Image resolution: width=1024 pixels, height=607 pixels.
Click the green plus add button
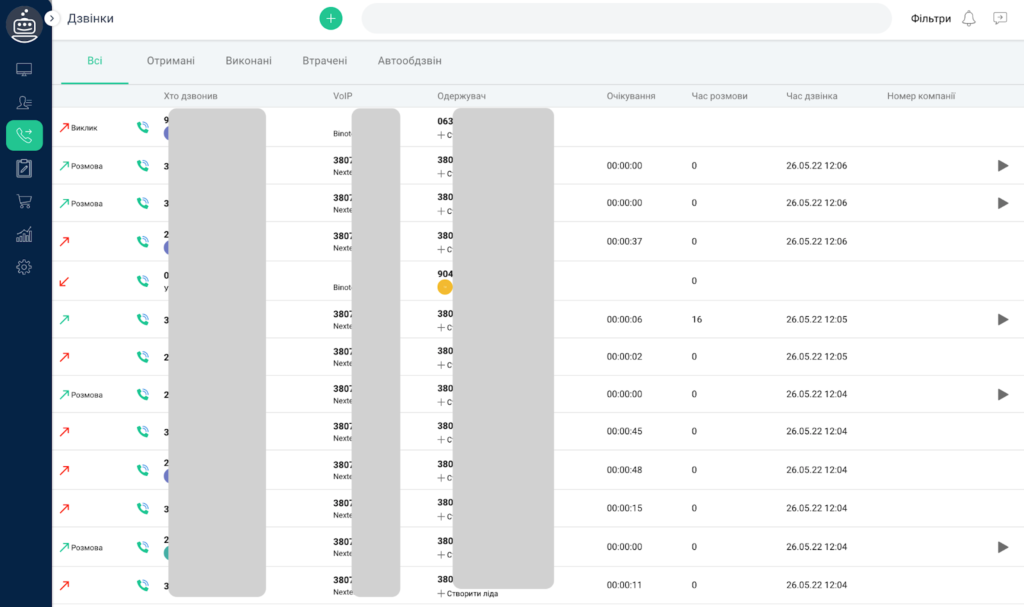coord(330,18)
